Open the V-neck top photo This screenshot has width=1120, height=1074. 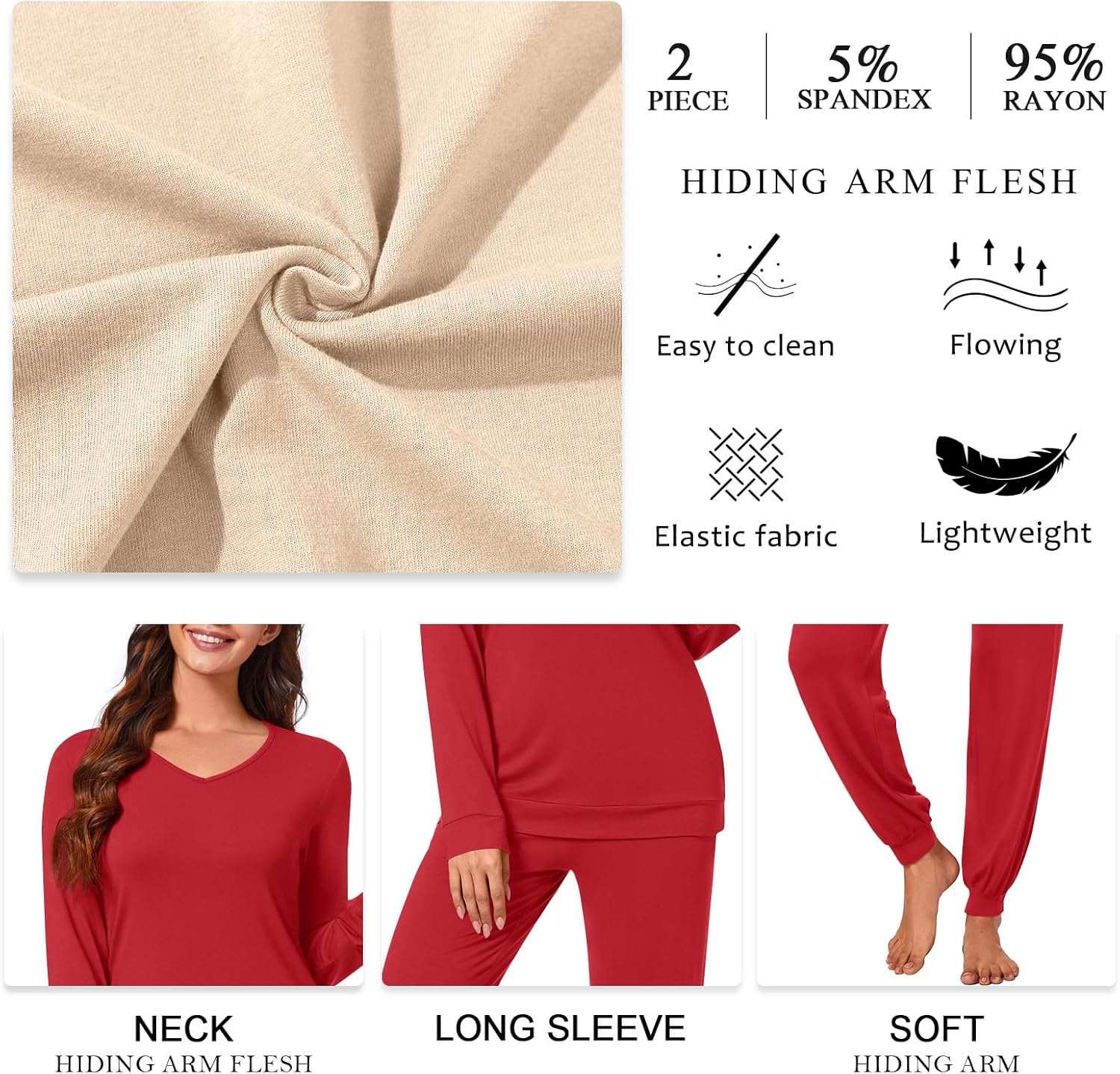(x=184, y=805)
